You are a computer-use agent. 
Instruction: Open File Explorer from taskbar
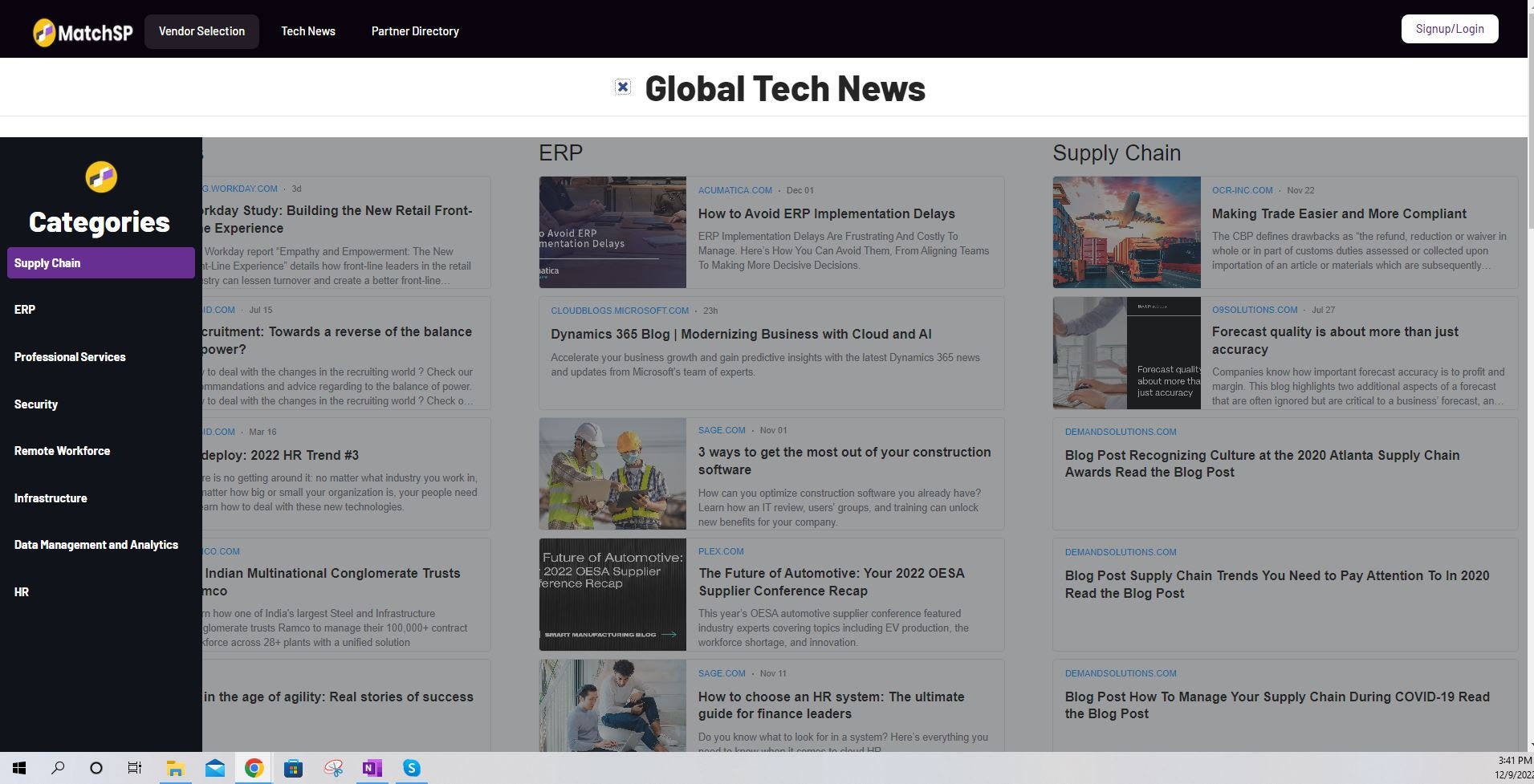(x=175, y=768)
